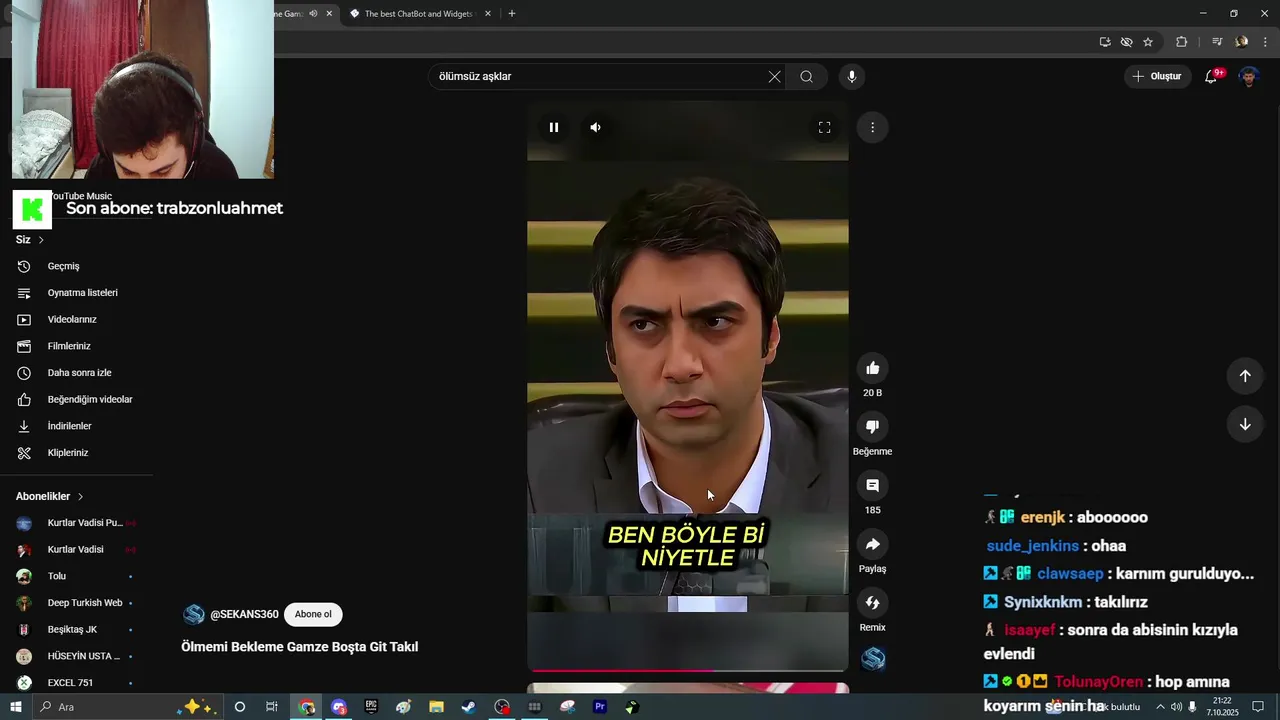This screenshot has width=1280, height=720.
Task: Dislike the Short via Beğenme thumbs down
Action: (872, 427)
